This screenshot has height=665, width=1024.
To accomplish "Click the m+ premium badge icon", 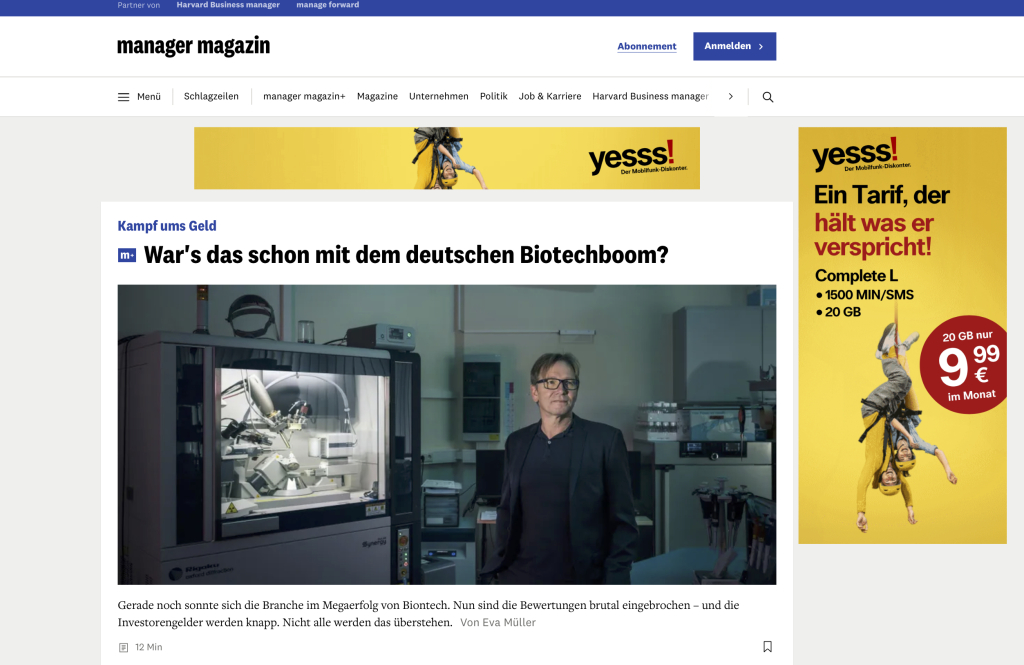I will [127, 255].
